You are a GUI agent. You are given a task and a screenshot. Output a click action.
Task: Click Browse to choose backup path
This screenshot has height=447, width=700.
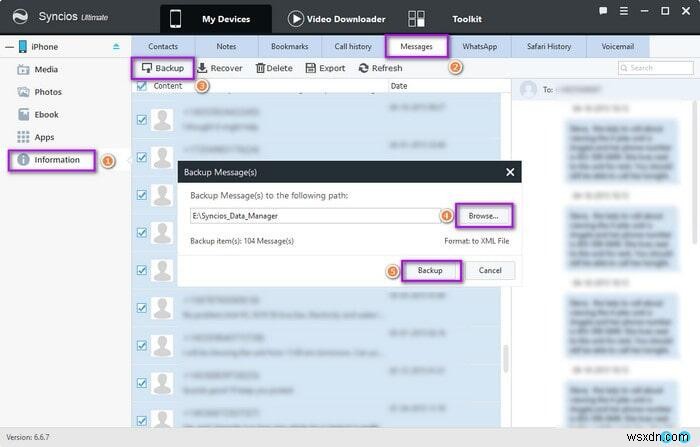483,216
